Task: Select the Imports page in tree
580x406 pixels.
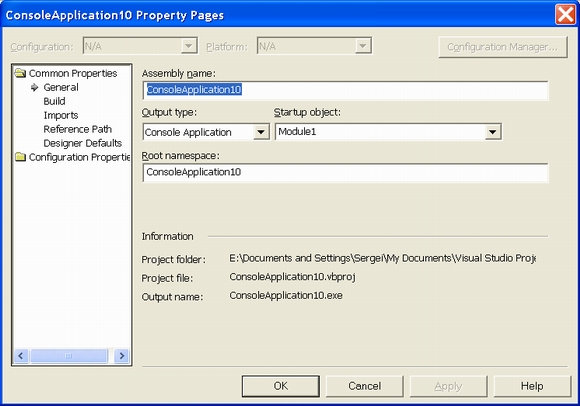Action: 61,115
